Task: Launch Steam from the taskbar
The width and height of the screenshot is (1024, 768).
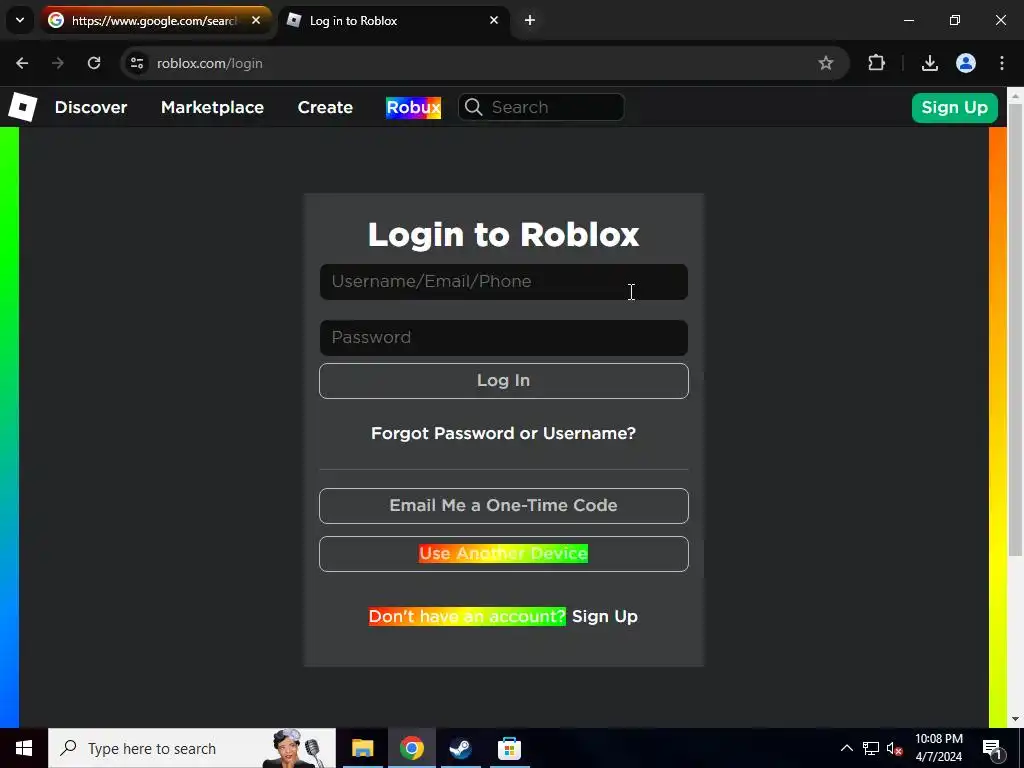Action: click(460, 748)
